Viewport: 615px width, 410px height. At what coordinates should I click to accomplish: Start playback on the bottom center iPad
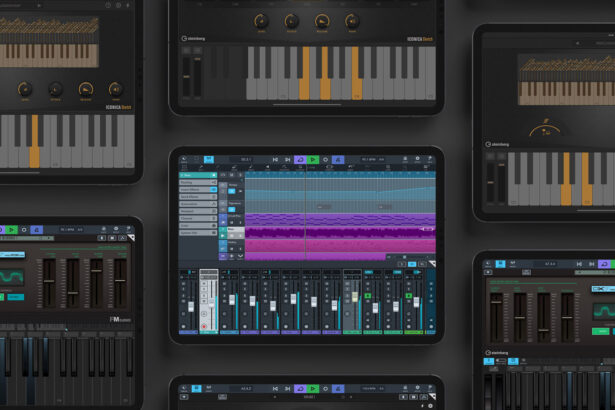pyautogui.click(x=313, y=388)
